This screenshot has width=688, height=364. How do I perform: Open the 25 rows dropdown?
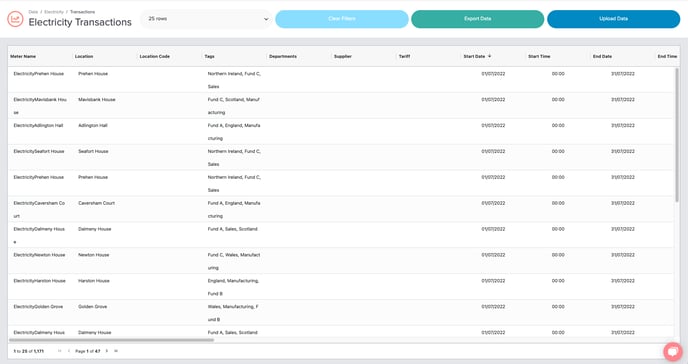[206, 19]
